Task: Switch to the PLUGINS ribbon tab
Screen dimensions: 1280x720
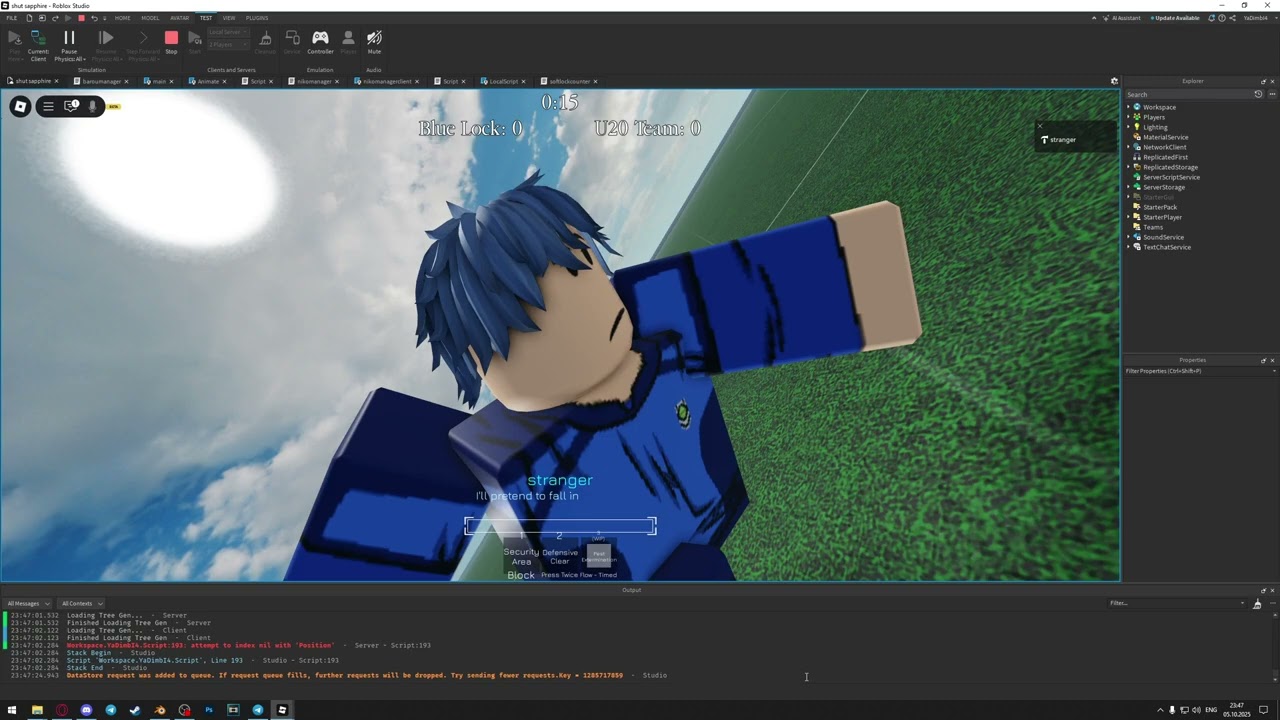Action: [257, 18]
